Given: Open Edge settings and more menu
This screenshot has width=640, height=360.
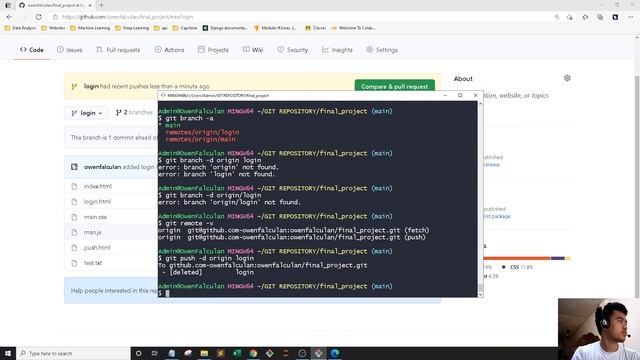Looking at the screenshot, I should 630,17.
